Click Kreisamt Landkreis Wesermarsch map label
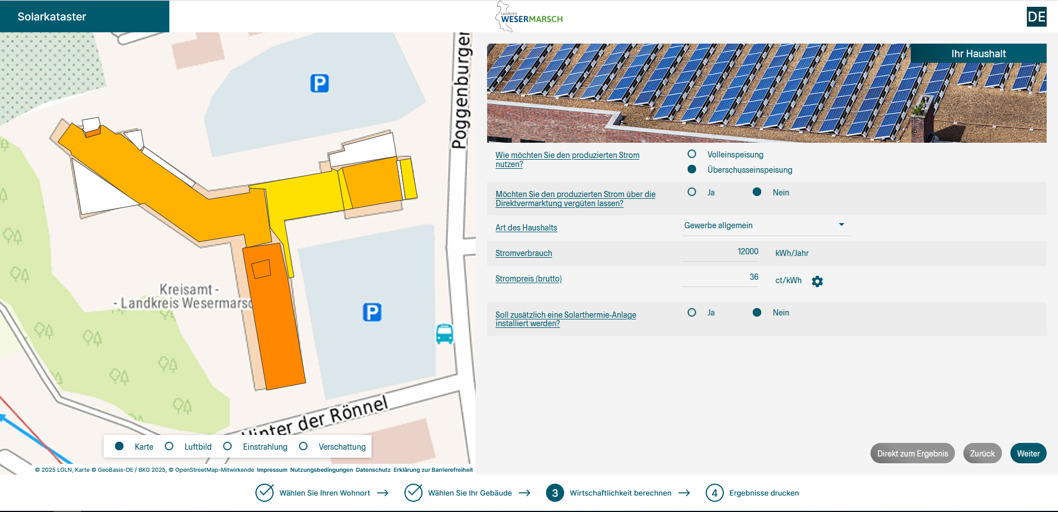The image size is (1058, 512). (184, 297)
